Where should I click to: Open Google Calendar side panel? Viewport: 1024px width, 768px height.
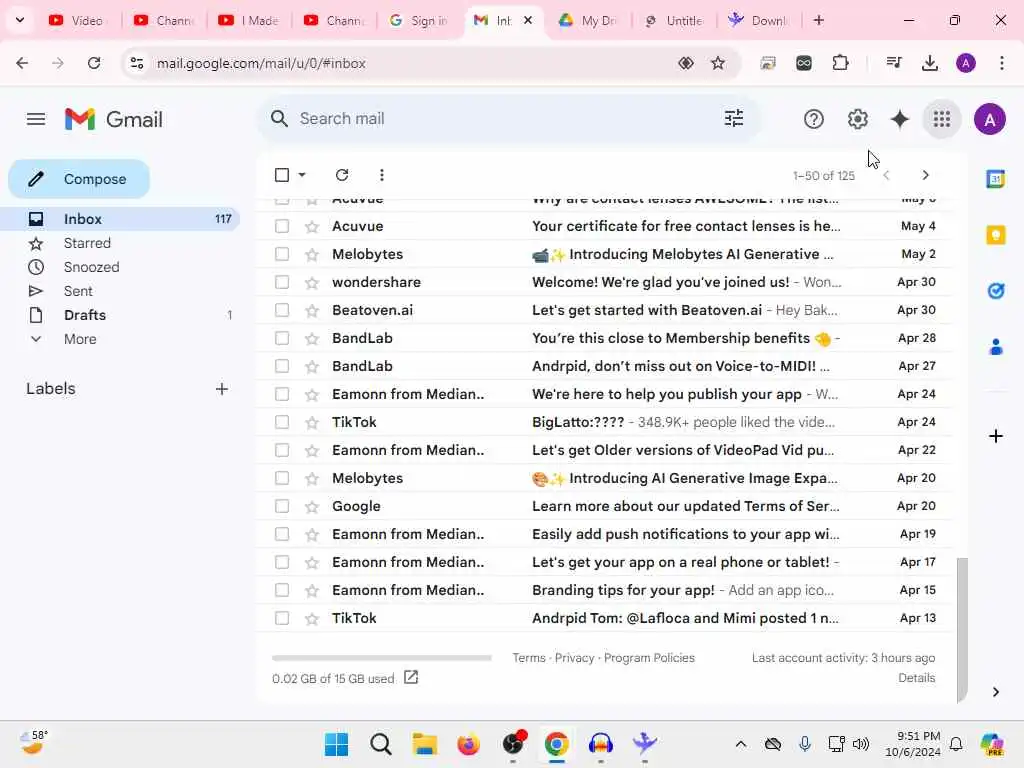(995, 178)
